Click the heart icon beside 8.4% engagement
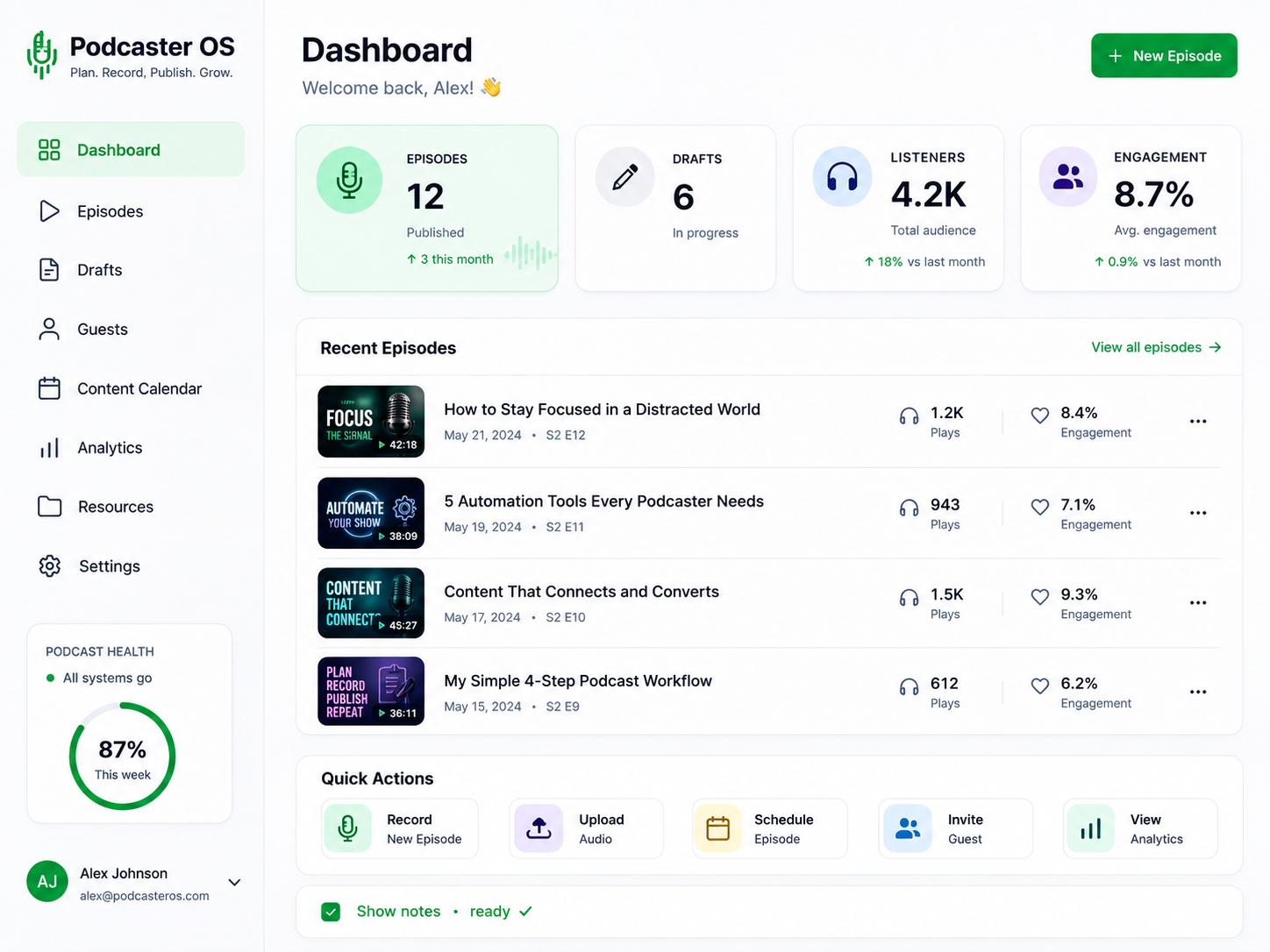The height and width of the screenshot is (952, 1270). (1039, 416)
